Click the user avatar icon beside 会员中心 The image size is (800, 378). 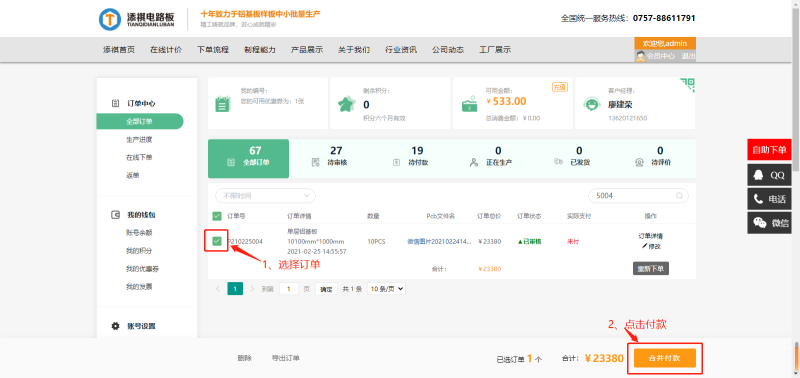click(640, 56)
